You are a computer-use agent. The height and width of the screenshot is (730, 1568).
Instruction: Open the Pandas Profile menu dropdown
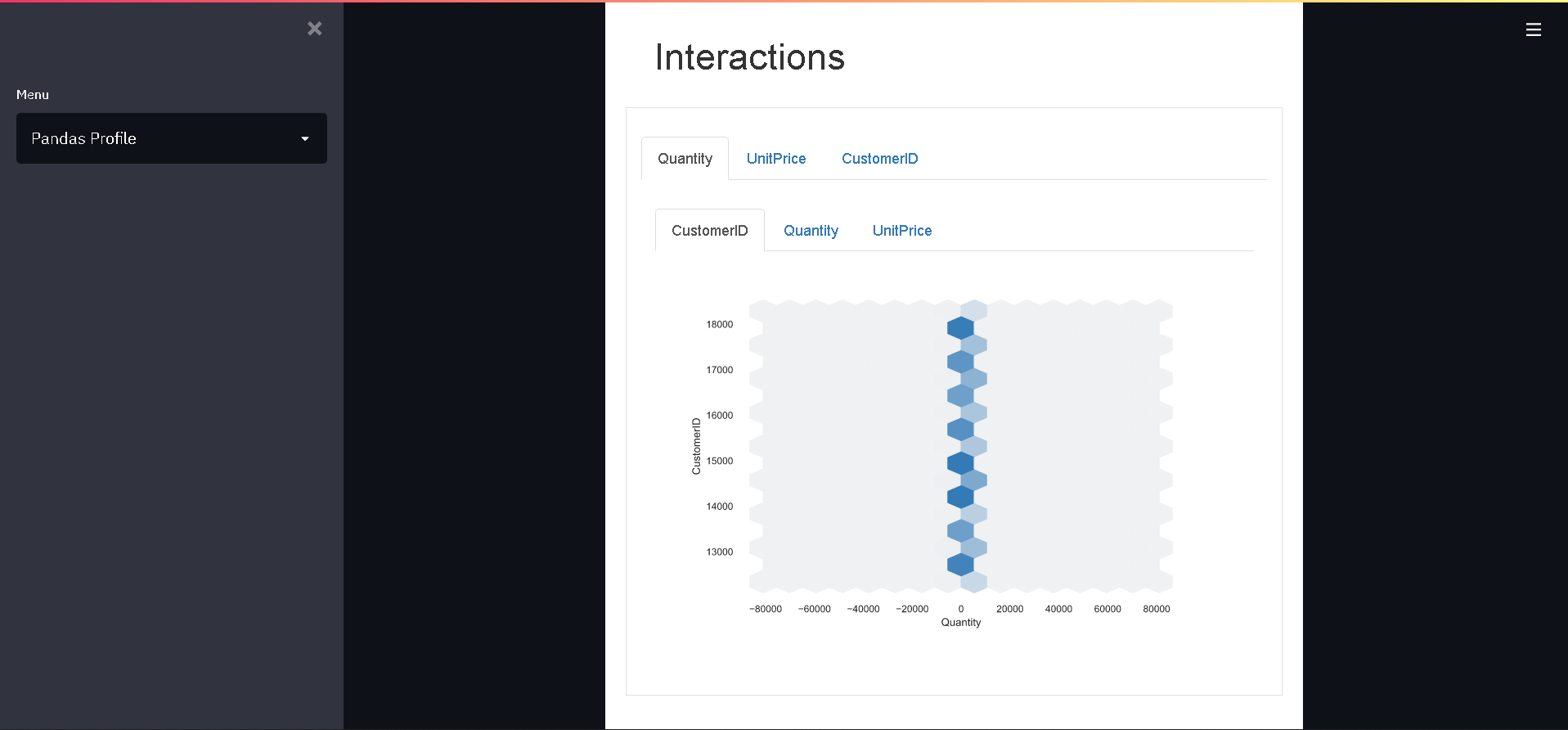click(x=172, y=138)
